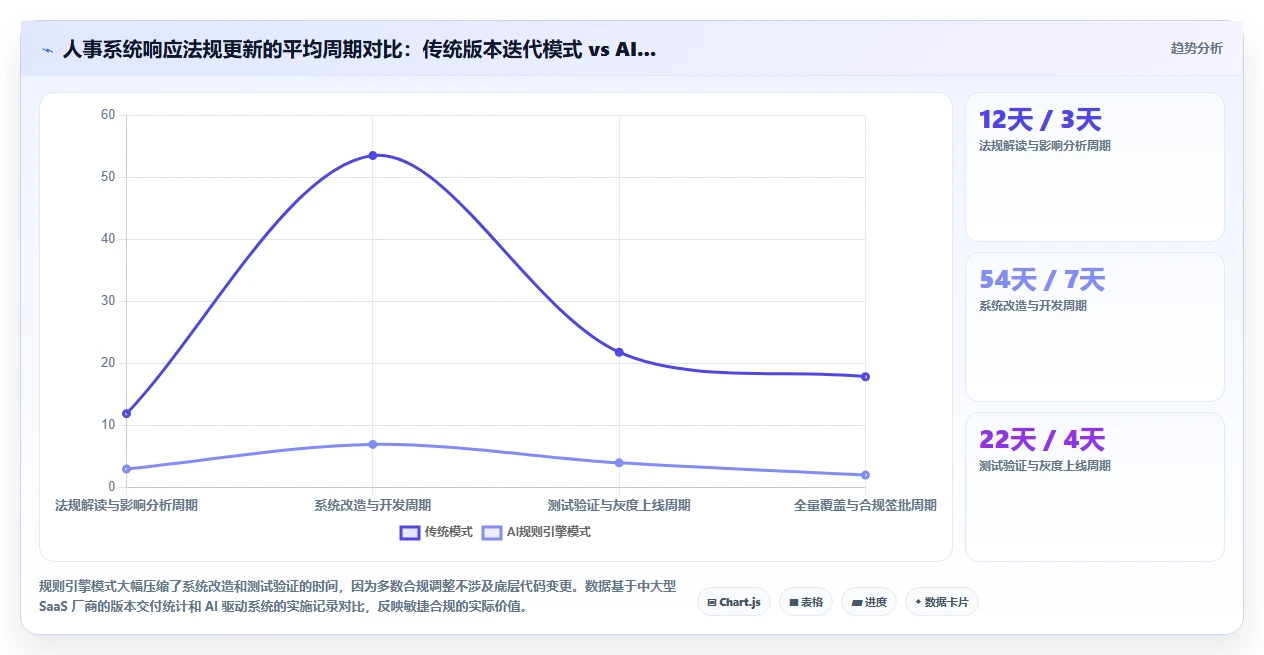The width and height of the screenshot is (1264, 655).
Task: Click the 传统模式 peak point at 系统改造与开发周期
Action: (373, 155)
